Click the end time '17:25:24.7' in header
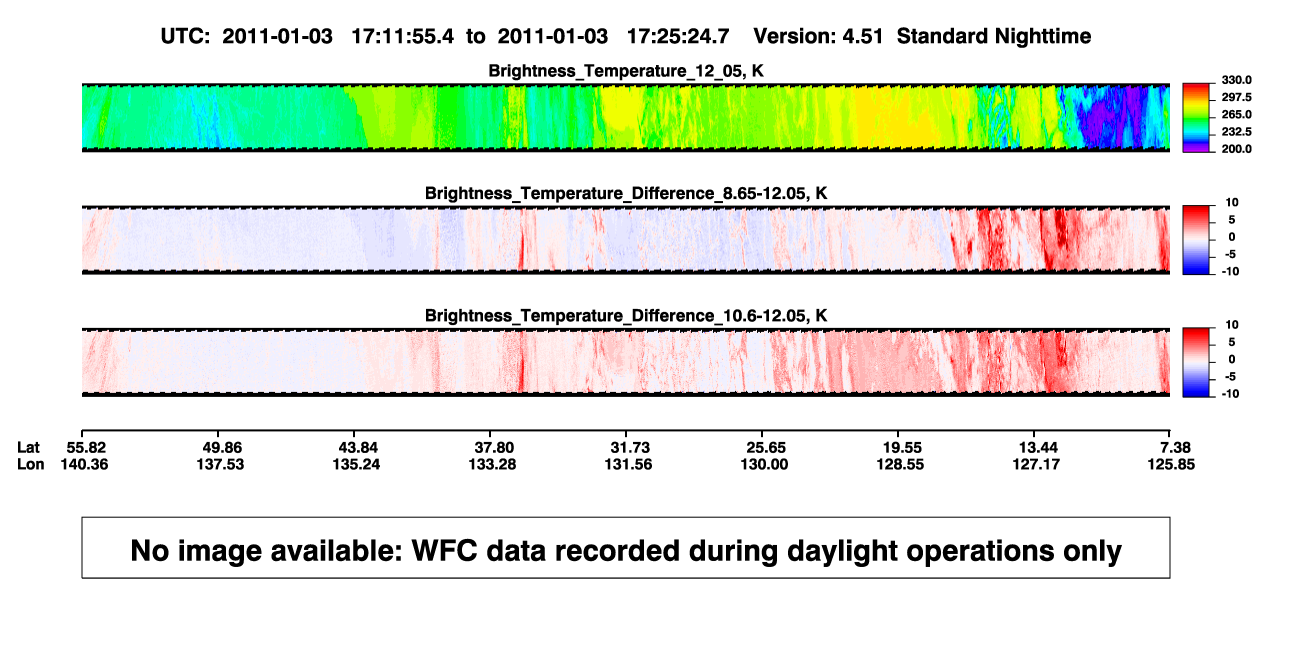This screenshot has width=1300, height=667. point(678,36)
